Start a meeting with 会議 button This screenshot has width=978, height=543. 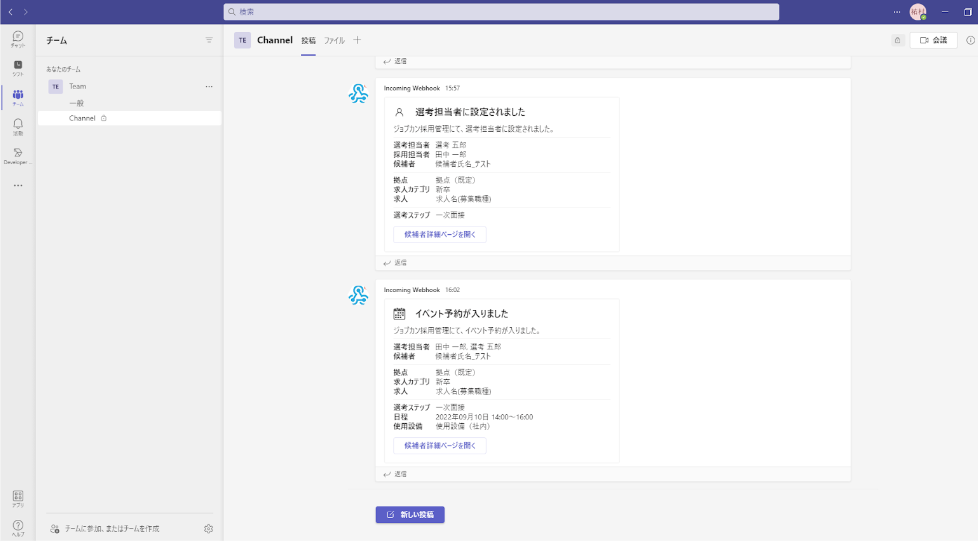[x=933, y=41]
